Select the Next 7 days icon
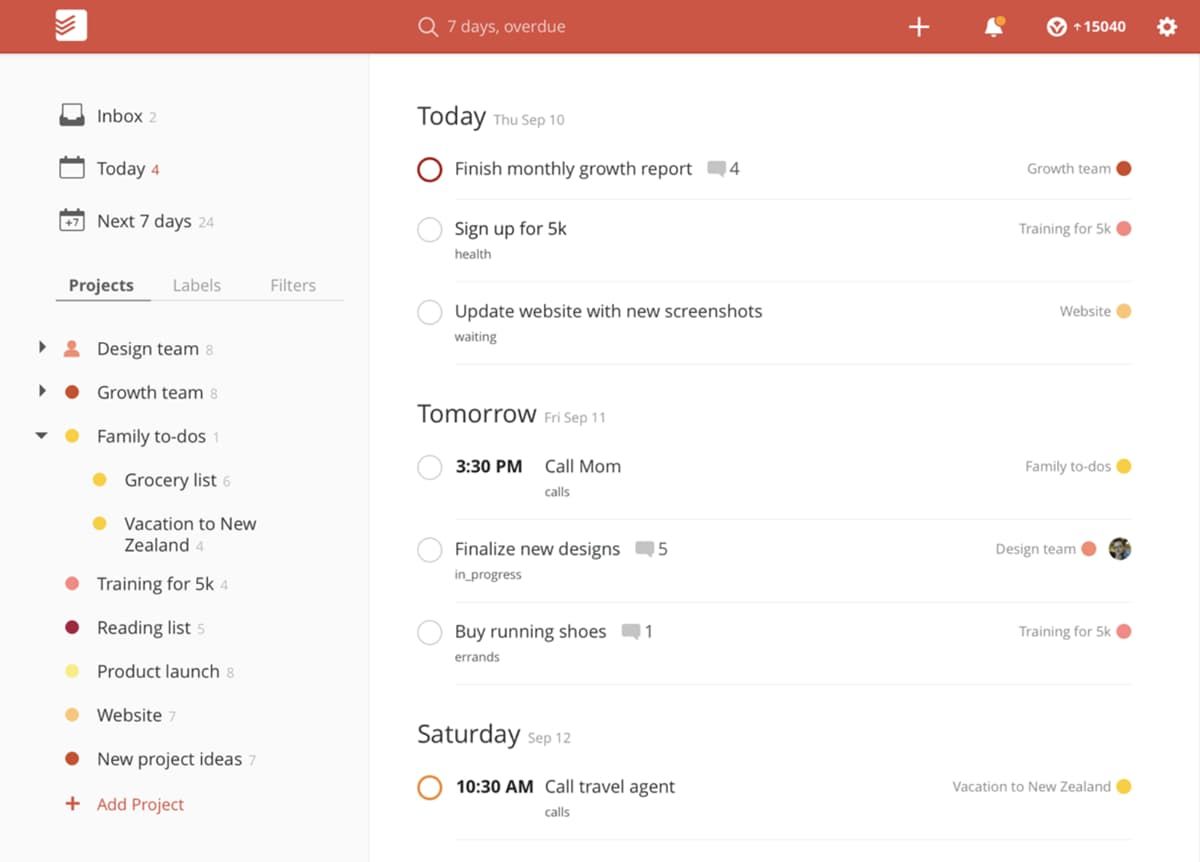Viewport: 1200px width, 862px height. tap(70, 220)
